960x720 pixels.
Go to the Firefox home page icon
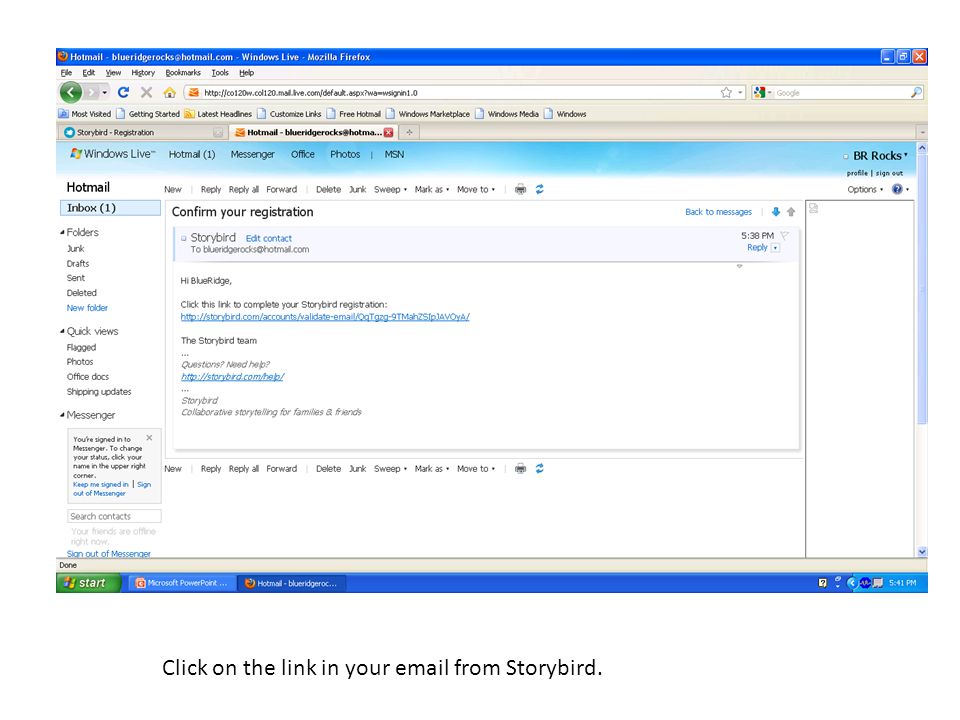point(170,92)
